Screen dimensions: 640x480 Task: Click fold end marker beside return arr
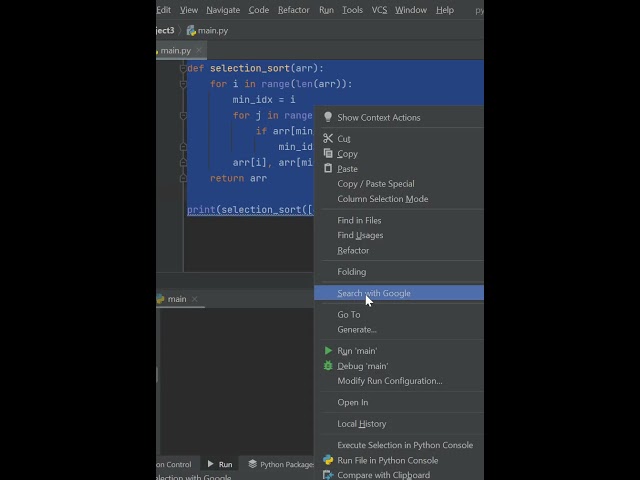183,178
